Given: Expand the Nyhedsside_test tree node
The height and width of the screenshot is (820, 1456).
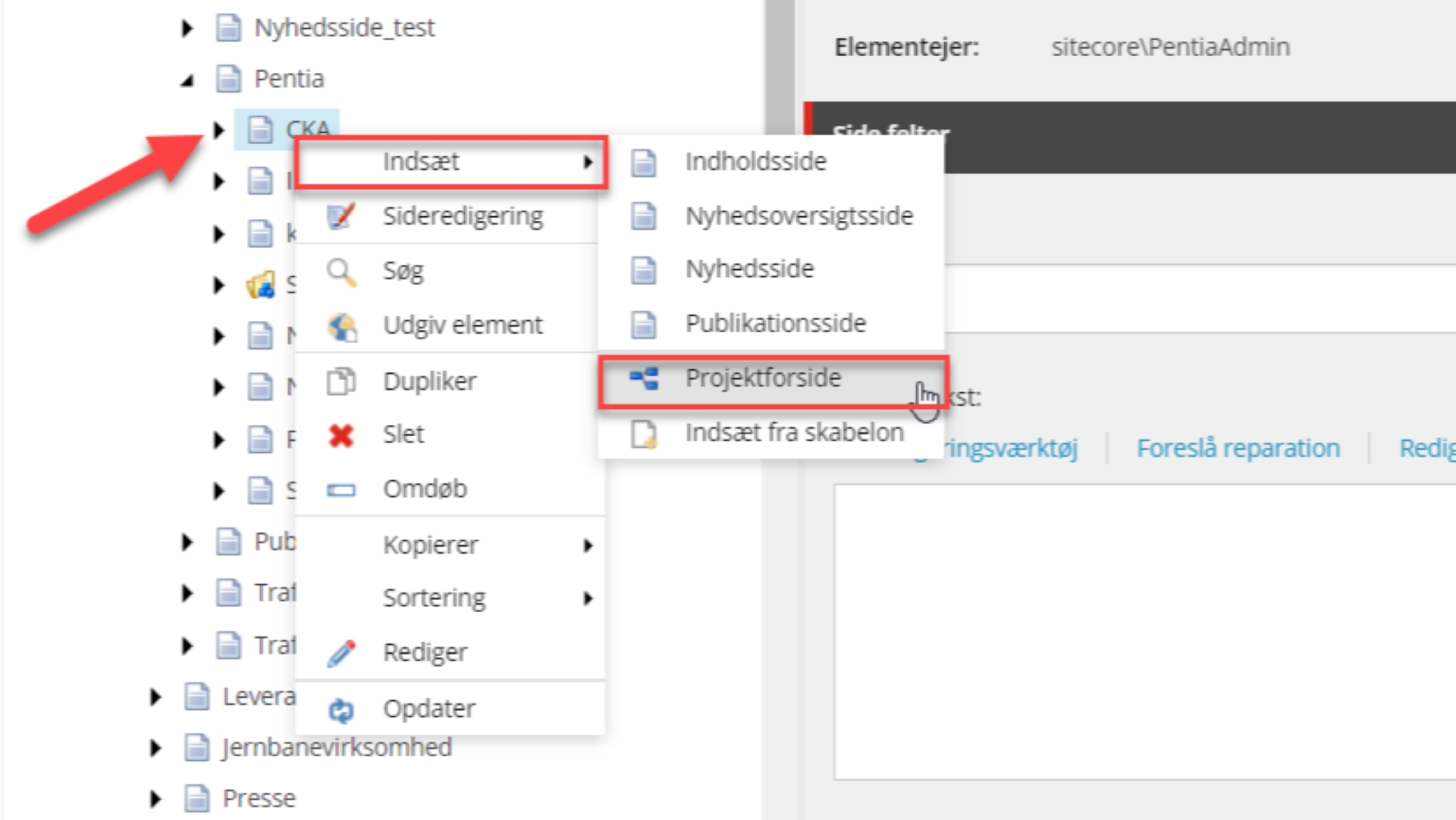Looking at the screenshot, I should pos(187,29).
